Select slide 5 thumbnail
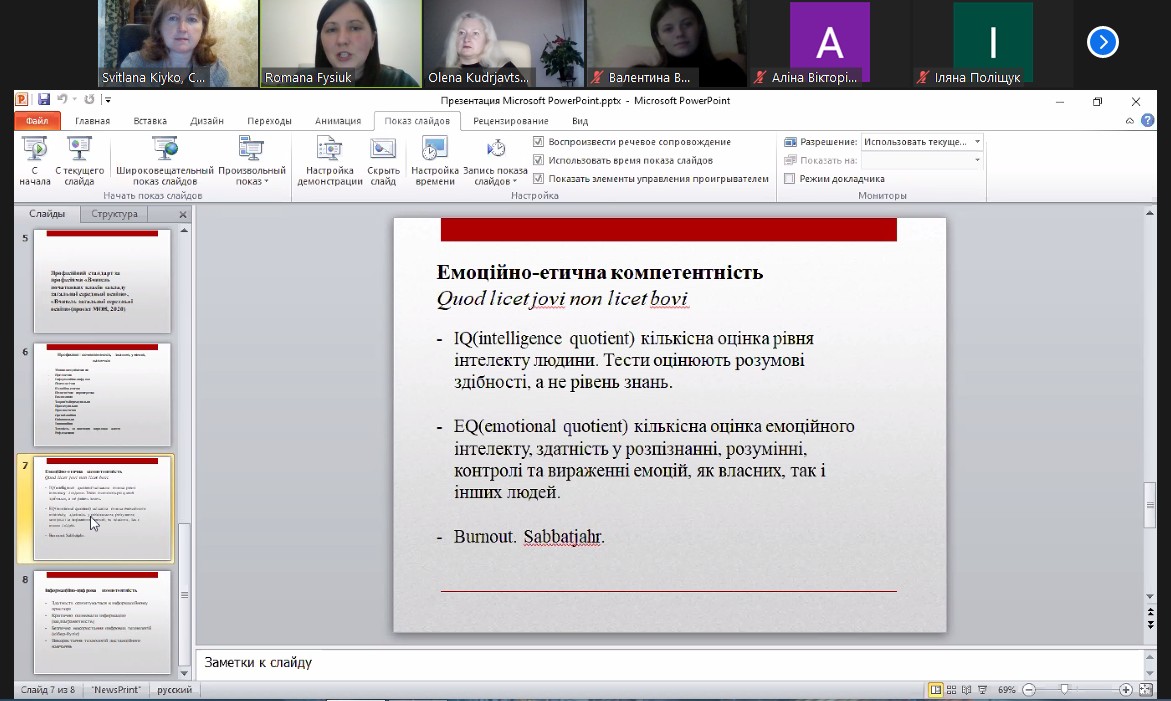This screenshot has width=1171, height=701. pos(102,281)
